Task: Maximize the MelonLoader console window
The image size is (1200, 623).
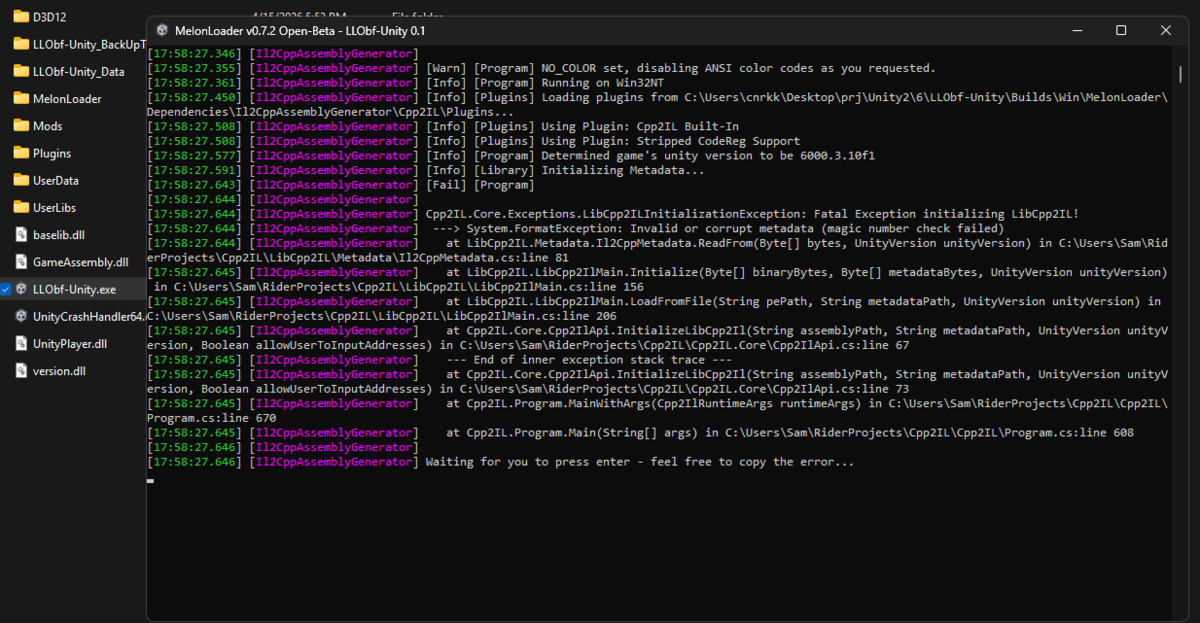Action: coord(1121,31)
